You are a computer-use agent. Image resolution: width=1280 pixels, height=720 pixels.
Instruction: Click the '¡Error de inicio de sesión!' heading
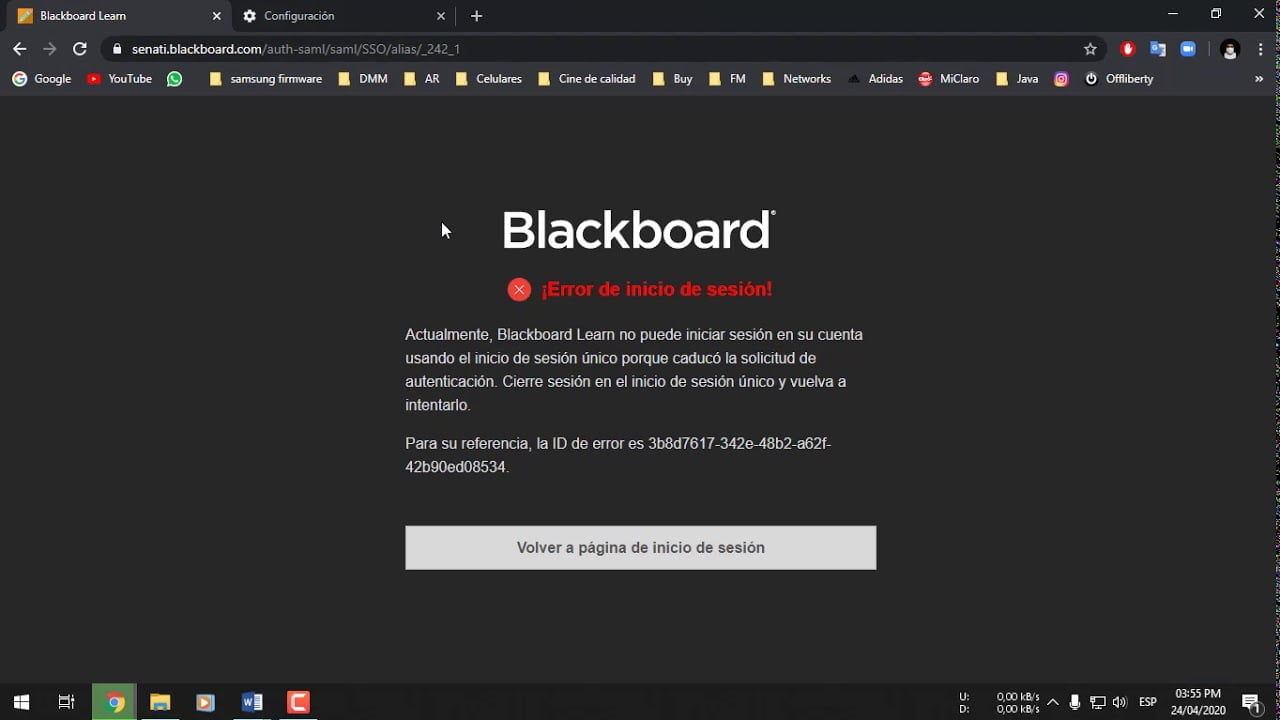coord(656,289)
